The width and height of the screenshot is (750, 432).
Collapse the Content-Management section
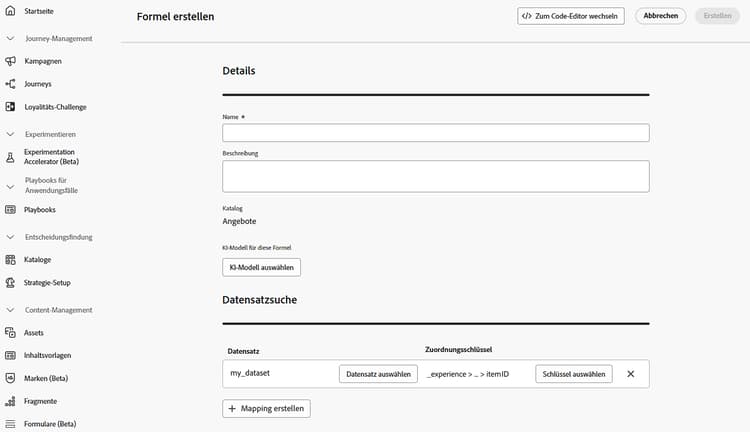point(10,310)
